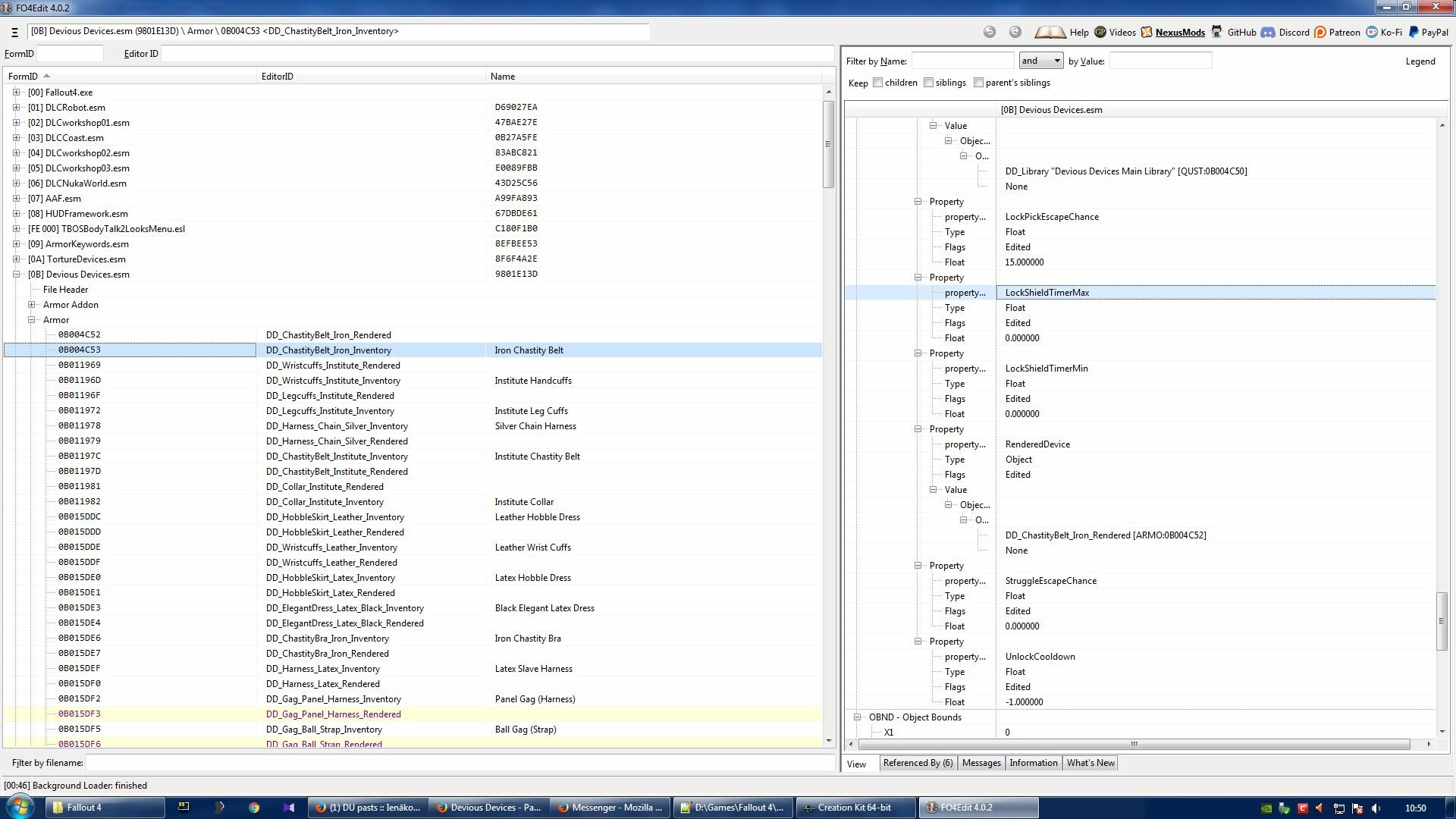
Task: Click the volume speaker tray icon
Action: point(1376,808)
